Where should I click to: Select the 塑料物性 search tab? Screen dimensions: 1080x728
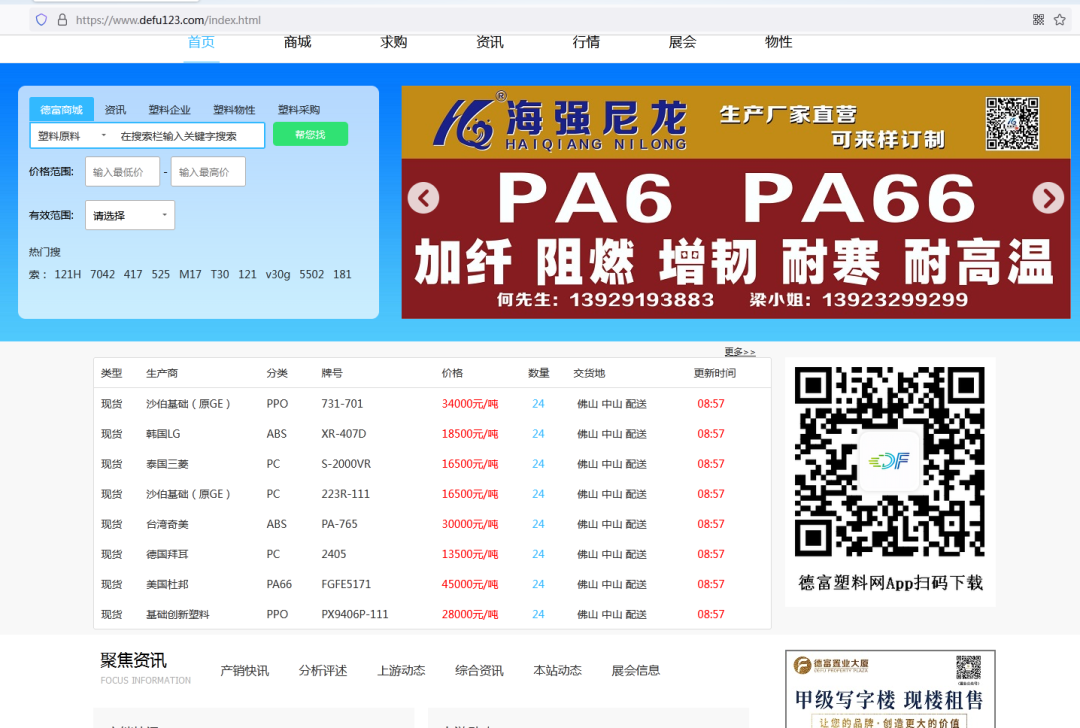[234, 110]
